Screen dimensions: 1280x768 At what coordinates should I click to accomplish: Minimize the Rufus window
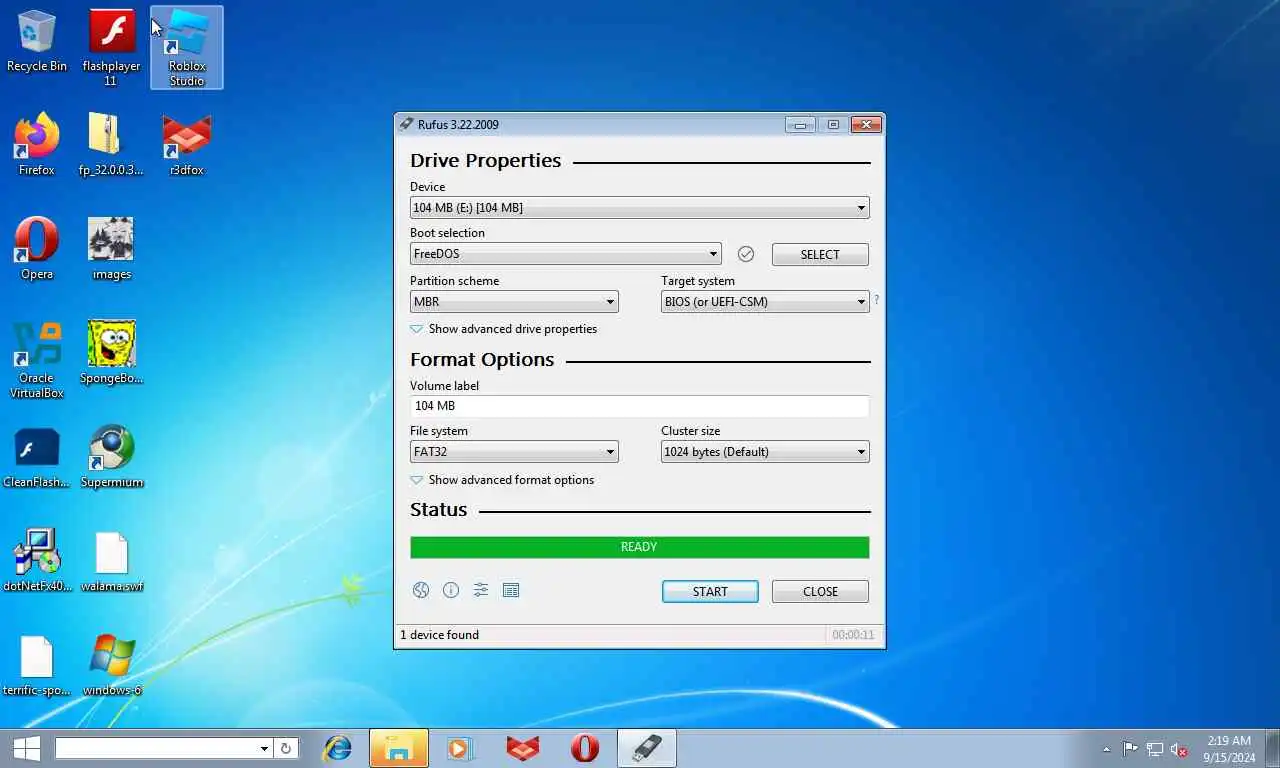point(800,125)
